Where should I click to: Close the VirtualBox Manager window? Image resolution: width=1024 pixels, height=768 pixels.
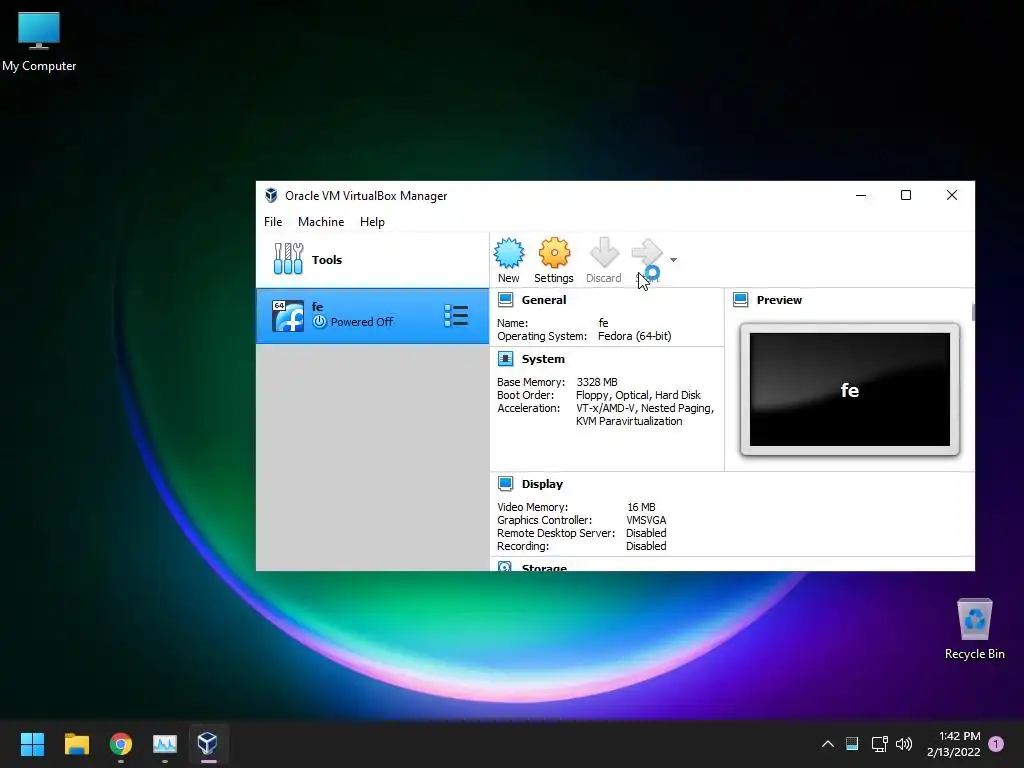point(952,195)
